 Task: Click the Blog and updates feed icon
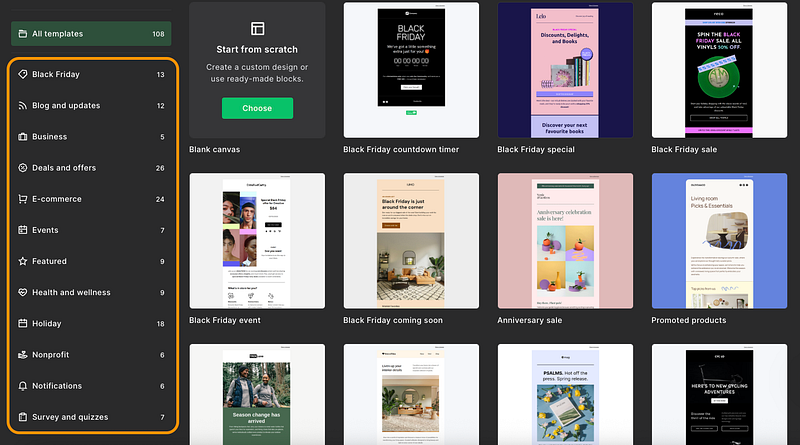coord(22,105)
